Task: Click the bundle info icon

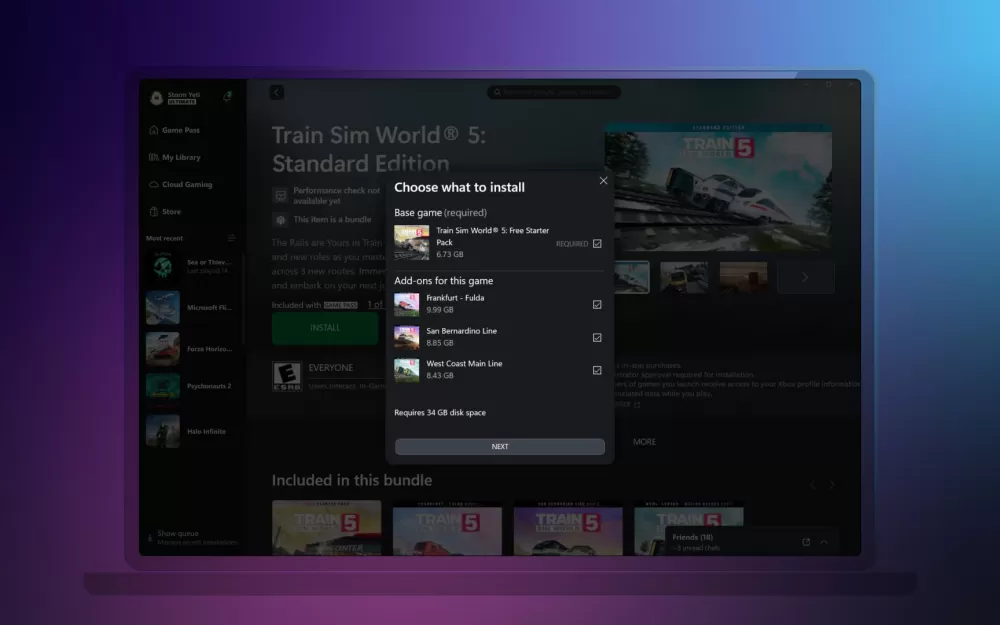Action: [x=280, y=220]
